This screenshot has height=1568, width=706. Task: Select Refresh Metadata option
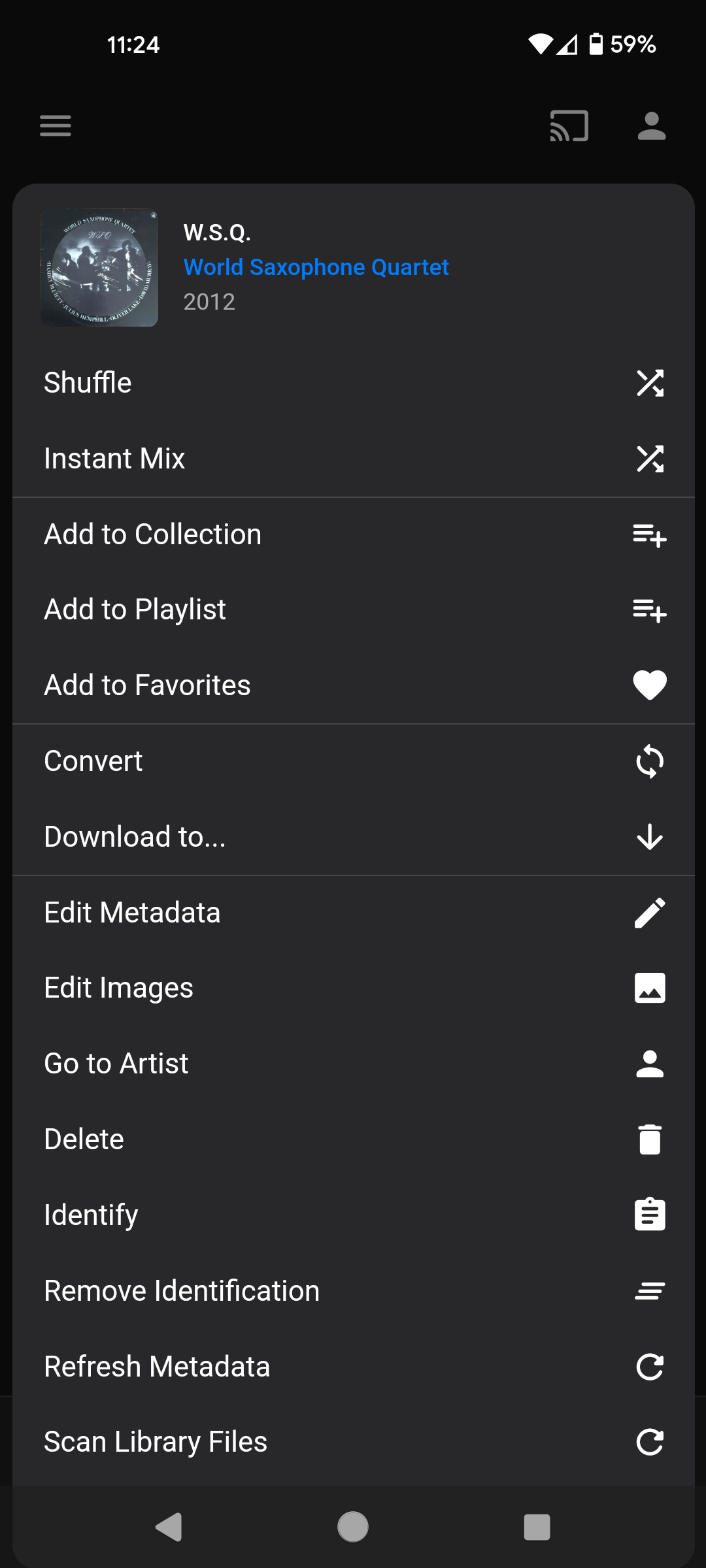tap(157, 1367)
